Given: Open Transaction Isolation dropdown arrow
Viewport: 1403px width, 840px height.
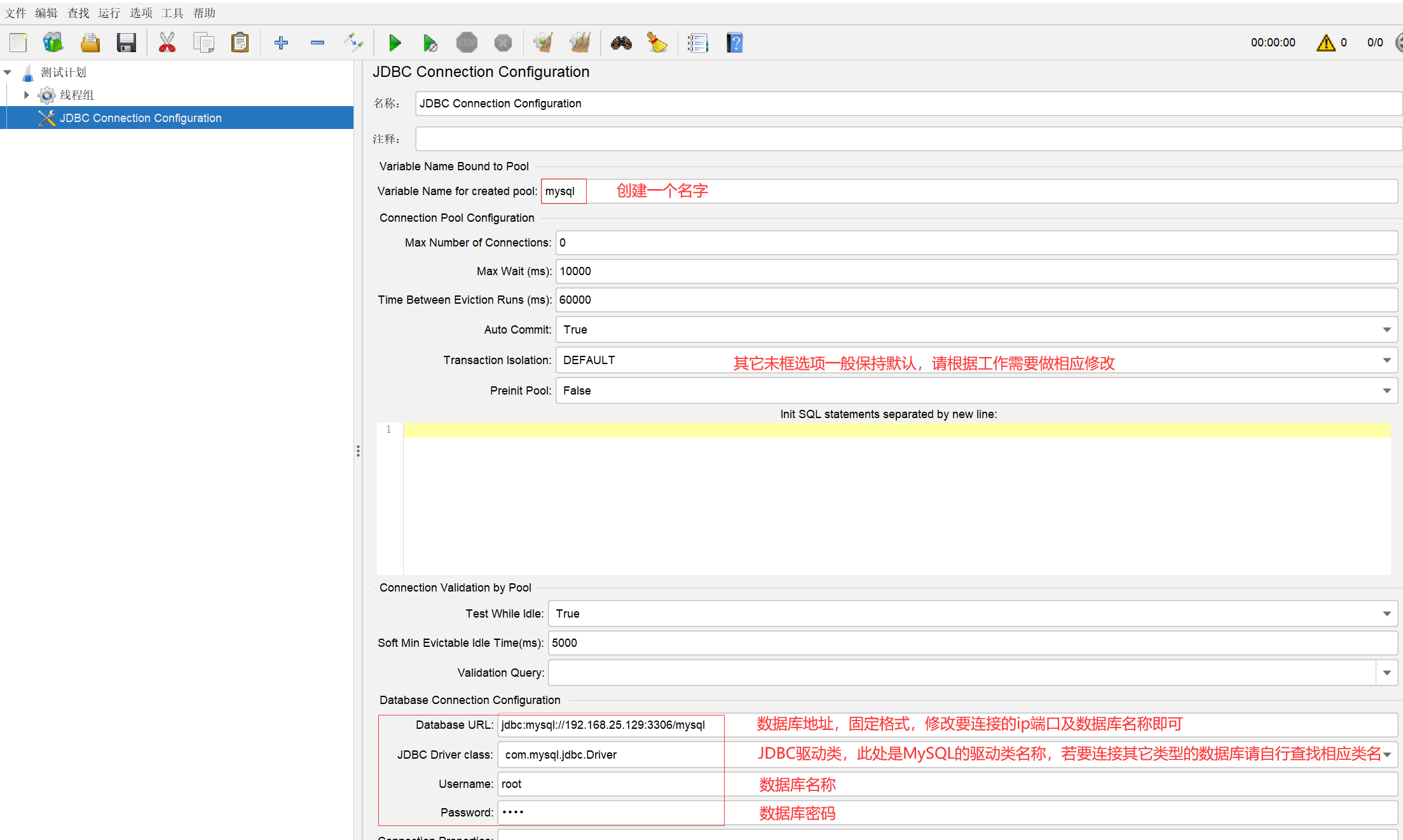Looking at the screenshot, I should pyautogui.click(x=1386, y=360).
